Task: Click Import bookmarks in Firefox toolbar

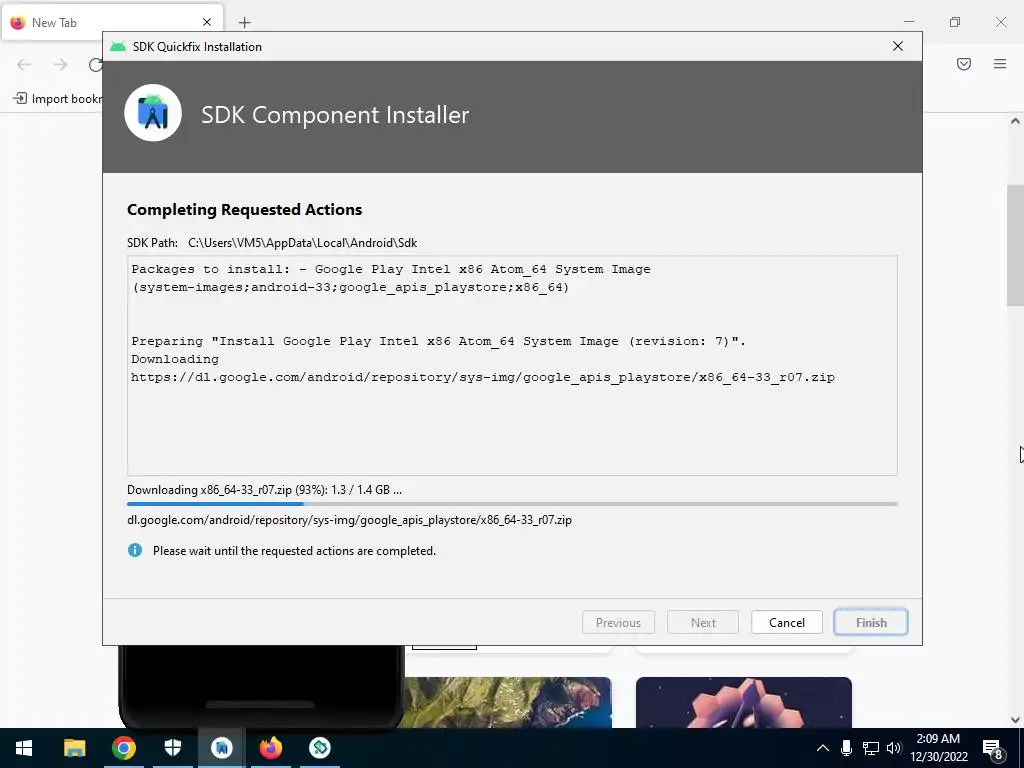Action: click(57, 99)
